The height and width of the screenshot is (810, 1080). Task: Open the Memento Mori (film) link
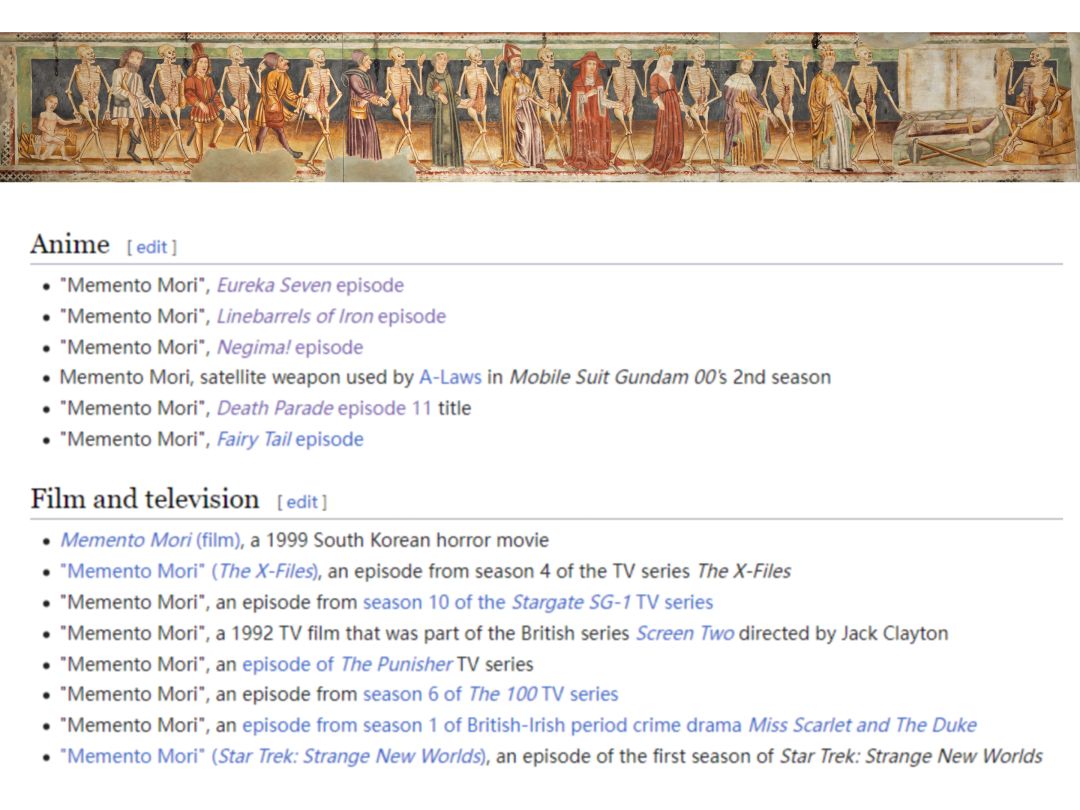click(151, 540)
